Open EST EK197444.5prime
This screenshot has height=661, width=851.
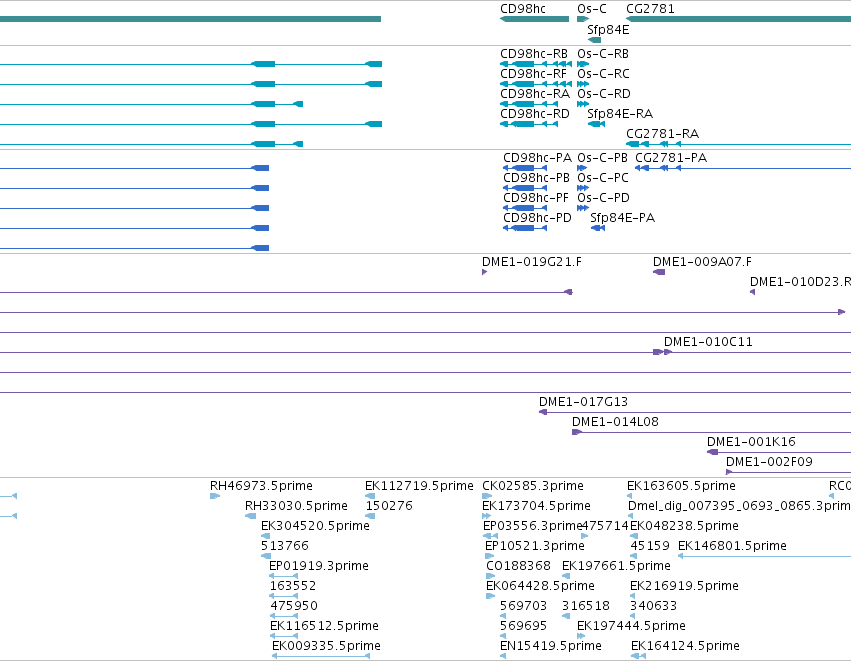(x=631, y=627)
